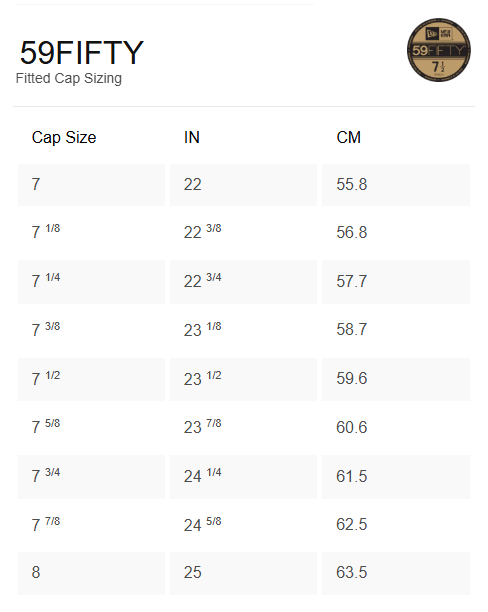Click the 22 3/8 inches cell

point(243,233)
